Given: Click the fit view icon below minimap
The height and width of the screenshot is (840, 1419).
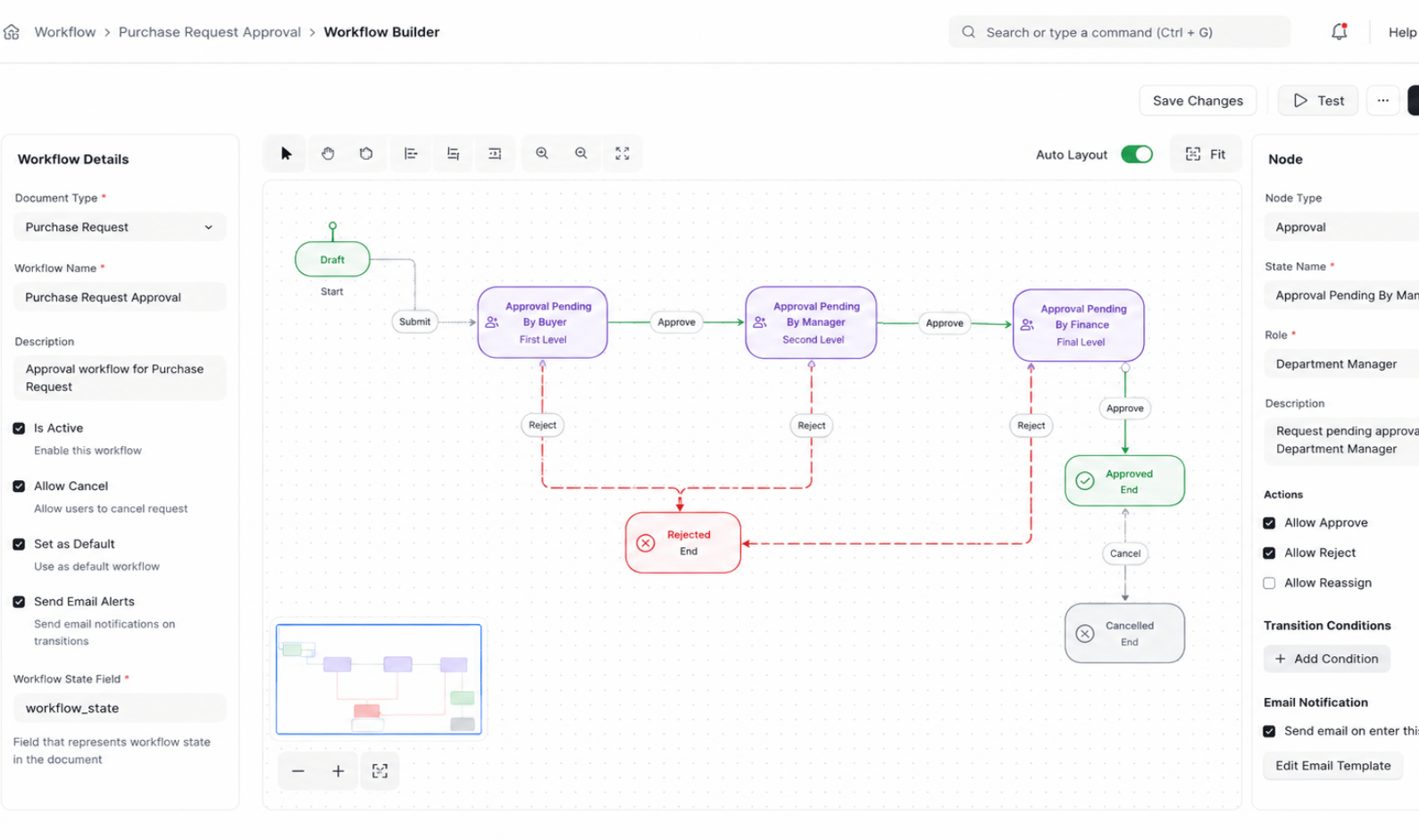Looking at the screenshot, I should tap(380, 771).
